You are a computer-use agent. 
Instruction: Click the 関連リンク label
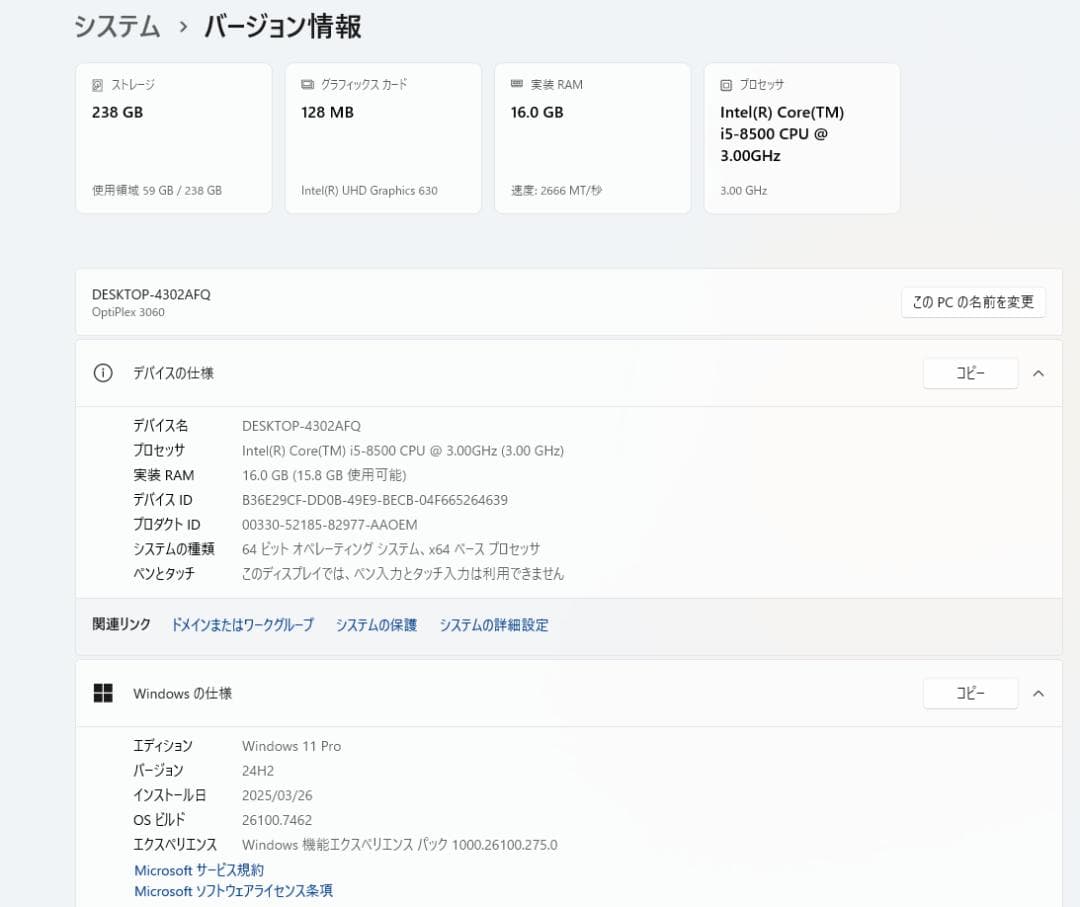pyautogui.click(x=121, y=624)
